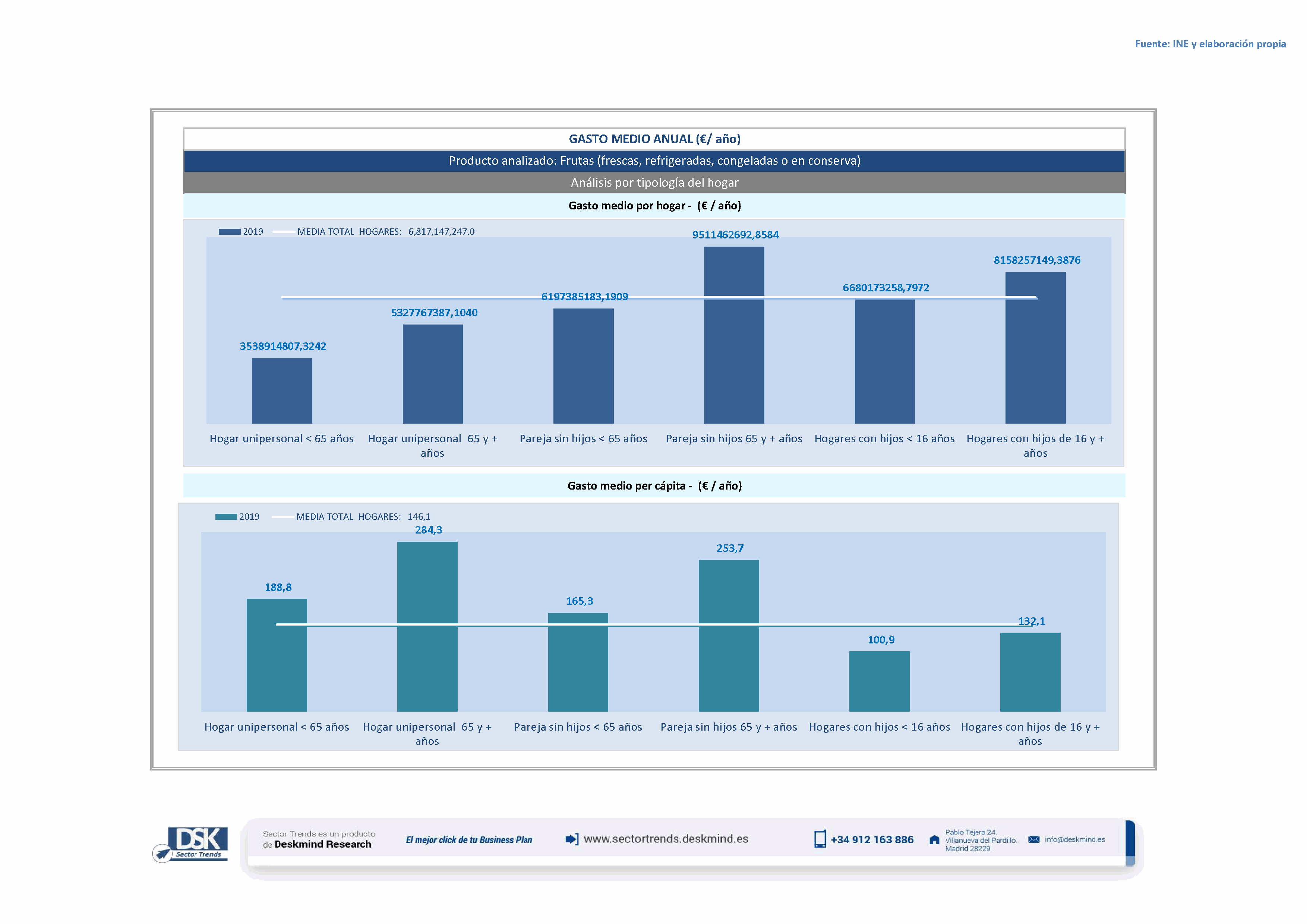Click the 'GASTO MEDIO ANUAL (€/ año)' title
1307x924 pixels.
[x=654, y=139]
